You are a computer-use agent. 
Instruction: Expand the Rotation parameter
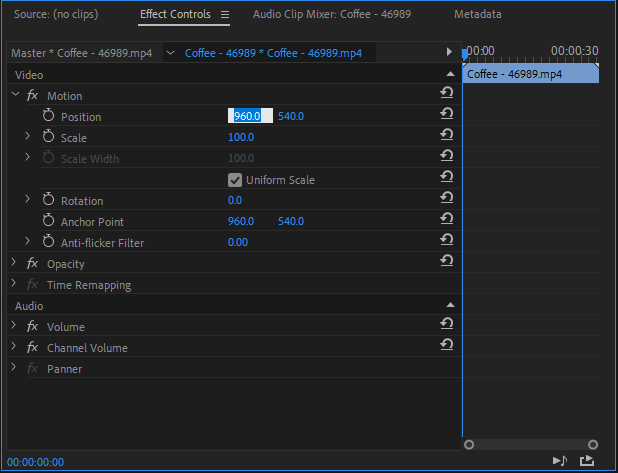(27, 199)
